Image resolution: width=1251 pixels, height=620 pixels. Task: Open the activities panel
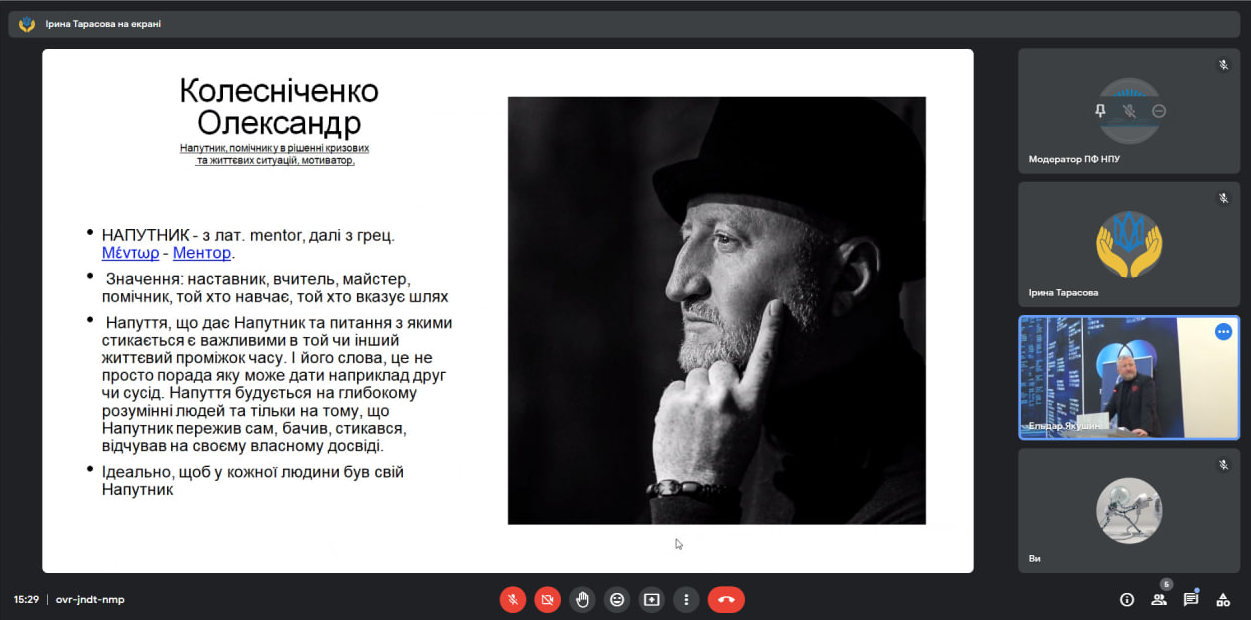click(x=1223, y=599)
